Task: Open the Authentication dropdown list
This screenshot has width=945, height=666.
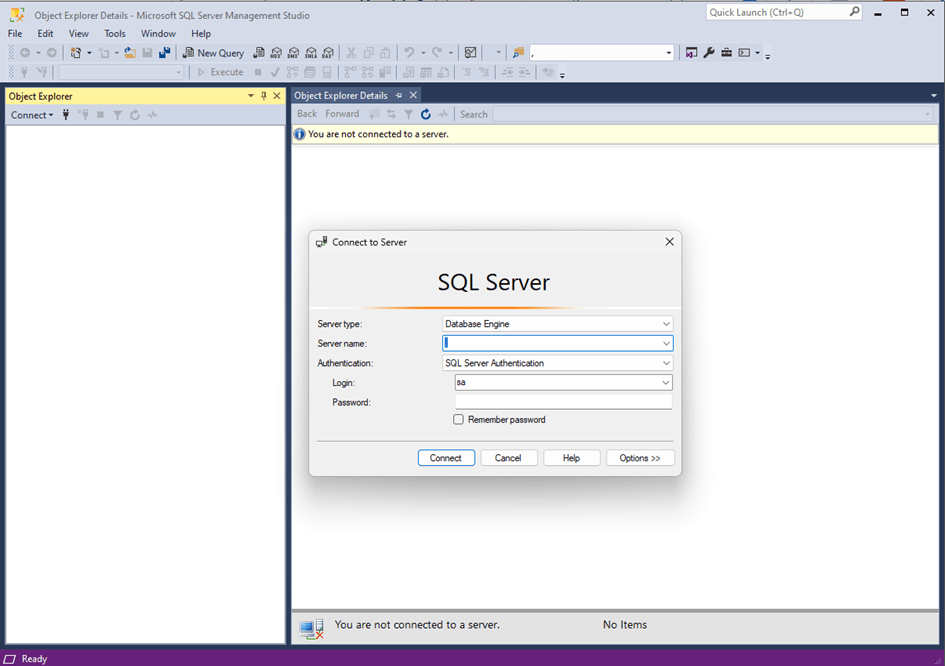Action: click(666, 363)
